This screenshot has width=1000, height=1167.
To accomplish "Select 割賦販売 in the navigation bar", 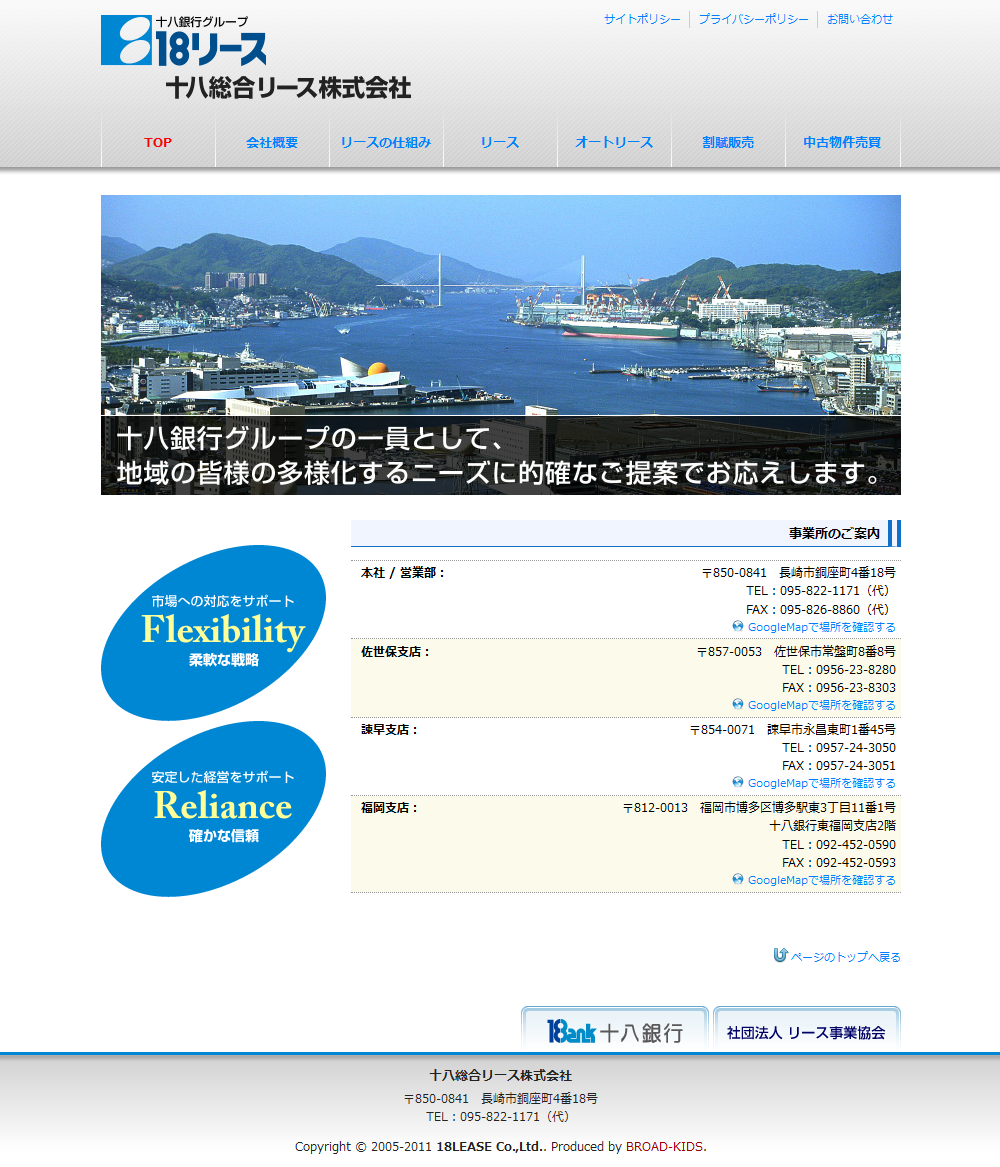I will [x=728, y=142].
